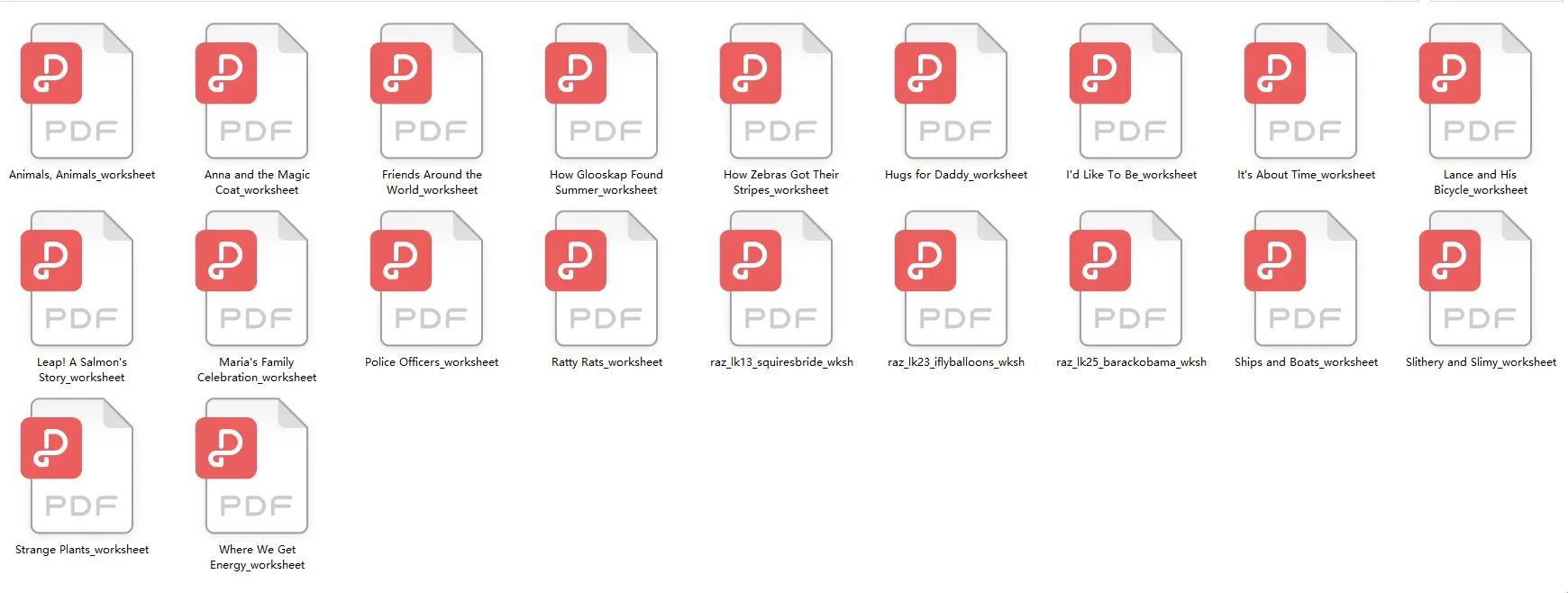Select the I'd Like To Be_worksheet PDF icon
Viewport: 1568px width, 593px height.
pos(1126,91)
